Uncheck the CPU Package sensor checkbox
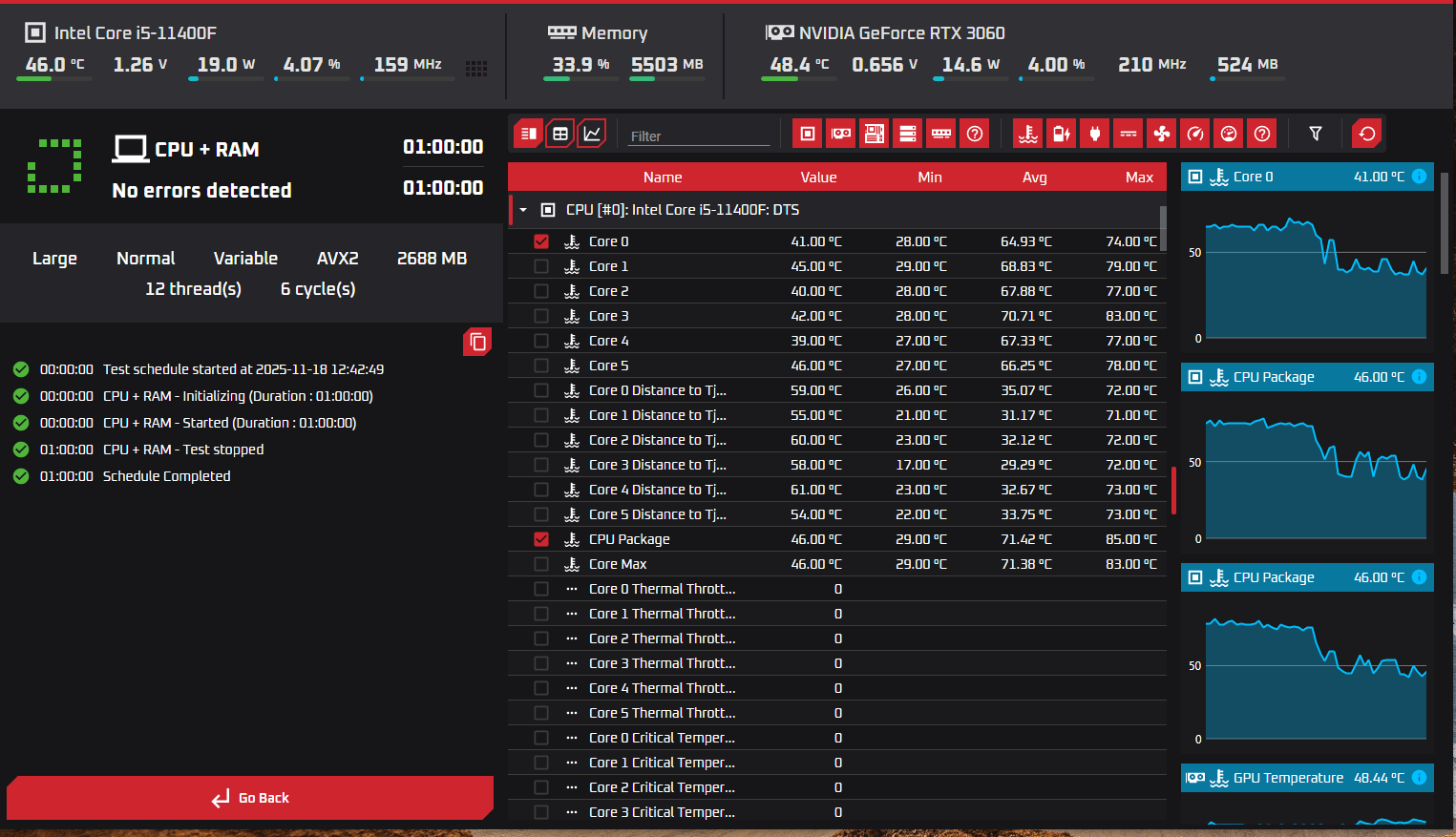This screenshot has width=1456, height=837. click(541, 539)
